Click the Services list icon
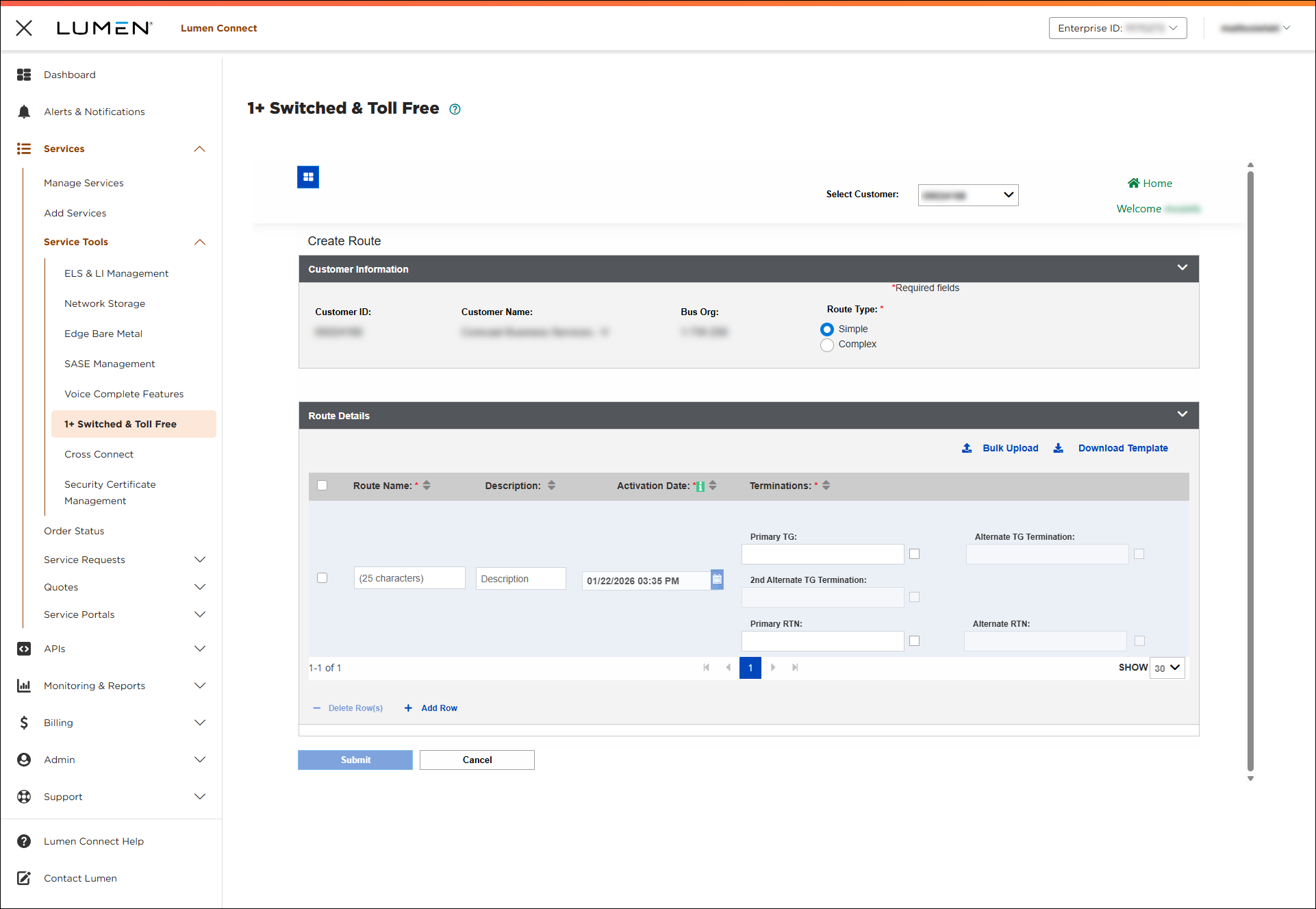 [x=24, y=149]
